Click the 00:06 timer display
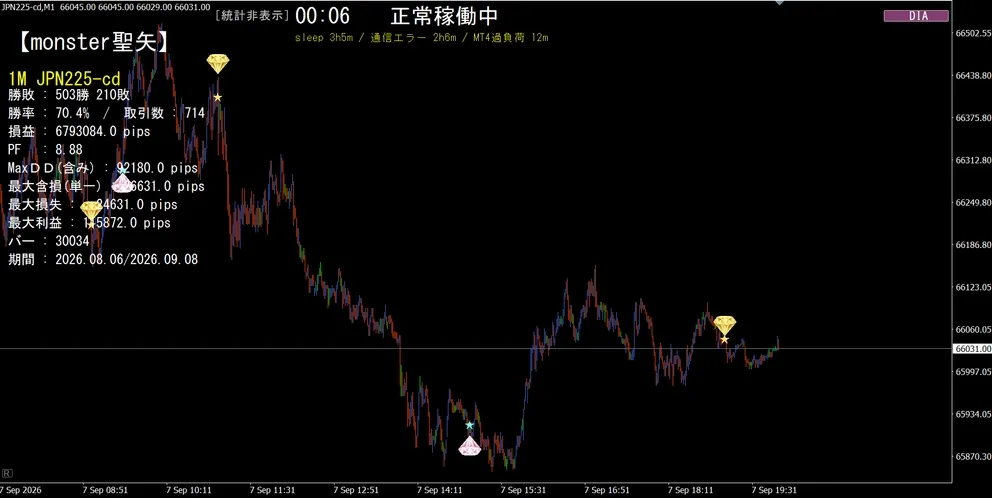The image size is (992, 498). [322, 16]
